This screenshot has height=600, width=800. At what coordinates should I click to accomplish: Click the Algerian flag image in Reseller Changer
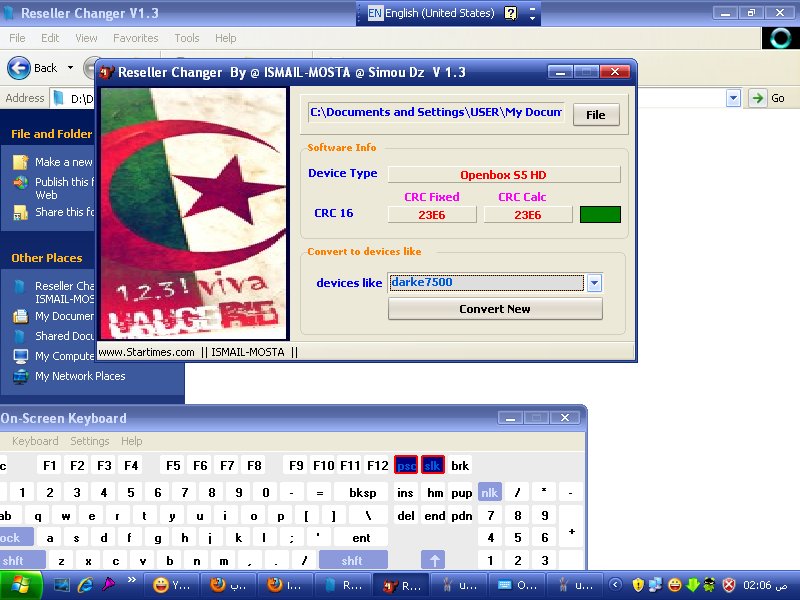tap(194, 213)
